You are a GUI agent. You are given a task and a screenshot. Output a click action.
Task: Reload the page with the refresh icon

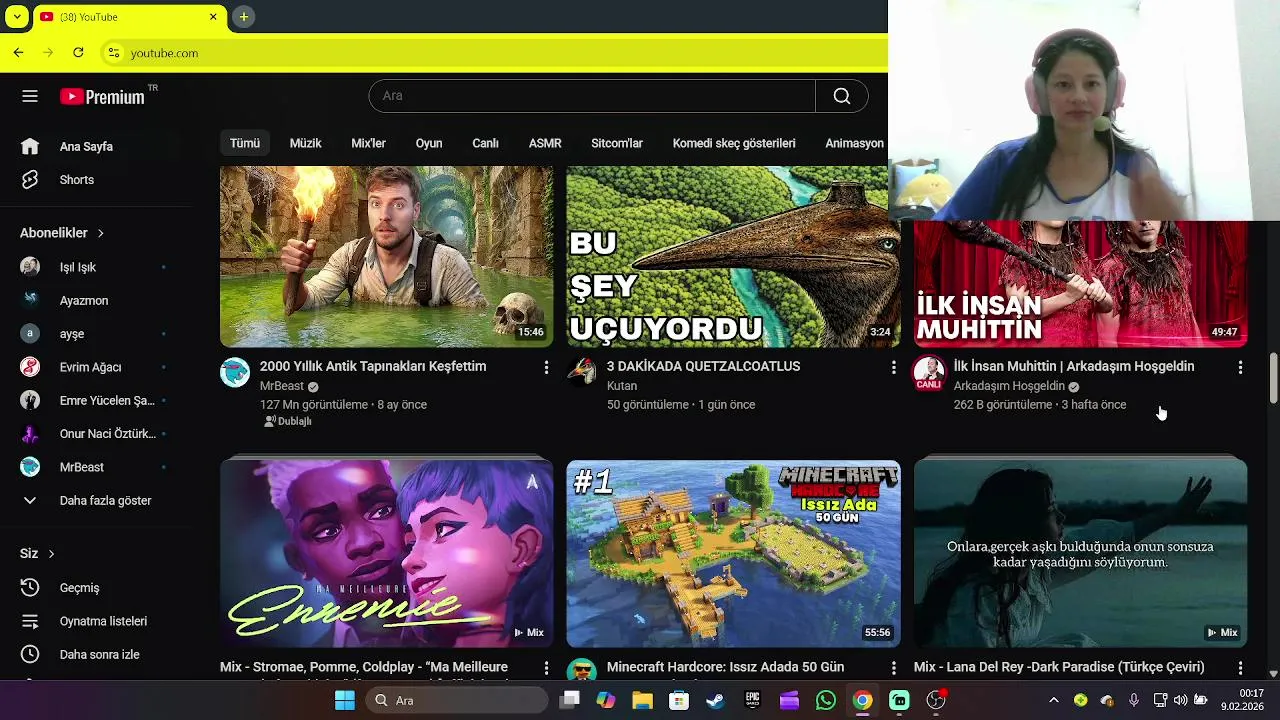(78, 52)
